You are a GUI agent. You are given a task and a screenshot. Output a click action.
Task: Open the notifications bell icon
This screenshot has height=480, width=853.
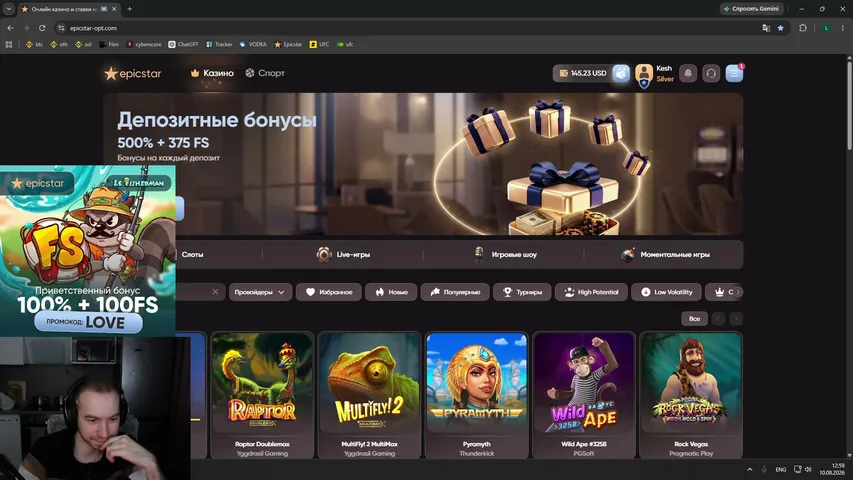tap(688, 73)
